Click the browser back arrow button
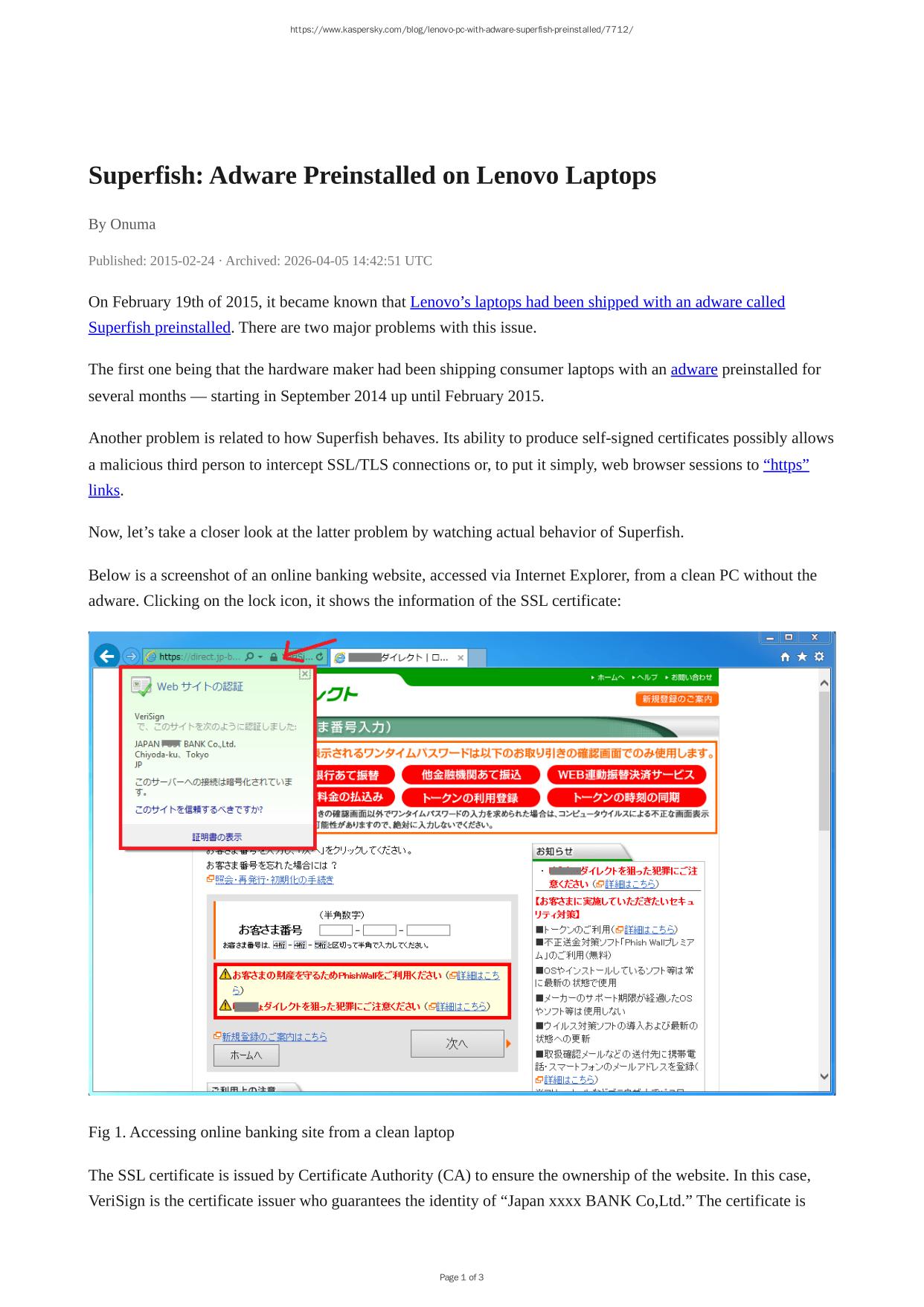Viewport: 924px width, 1307px height. [x=107, y=656]
